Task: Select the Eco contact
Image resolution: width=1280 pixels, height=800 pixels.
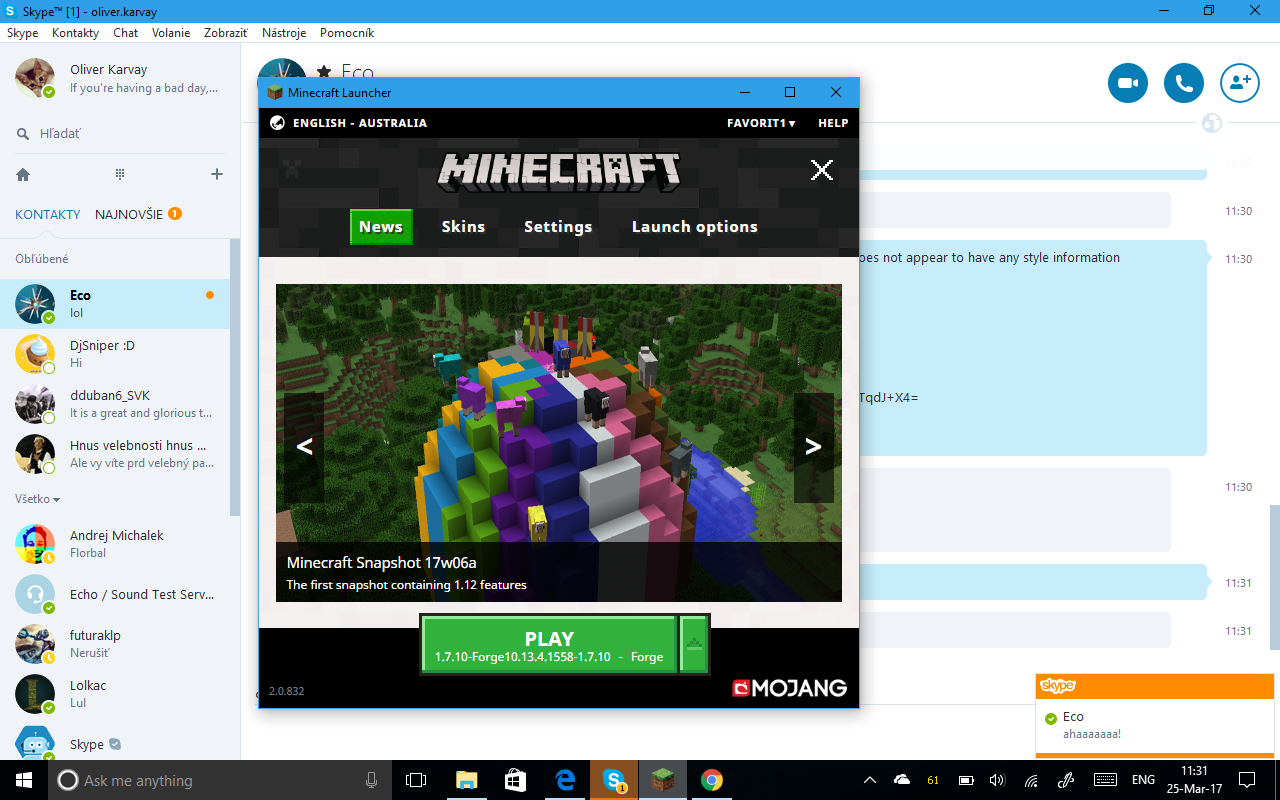Action: (115, 304)
